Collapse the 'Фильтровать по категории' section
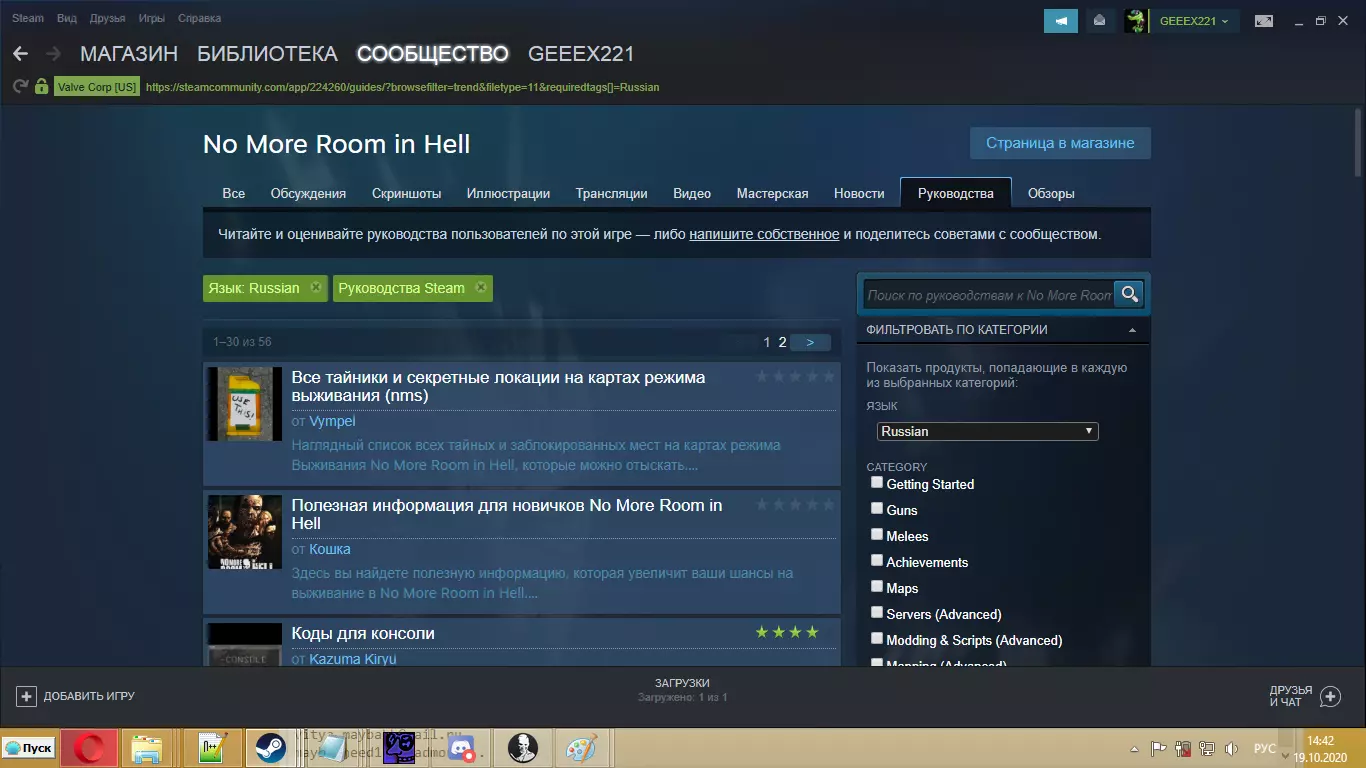This screenshot has width=1366, height=768. tap(1132, 330)
